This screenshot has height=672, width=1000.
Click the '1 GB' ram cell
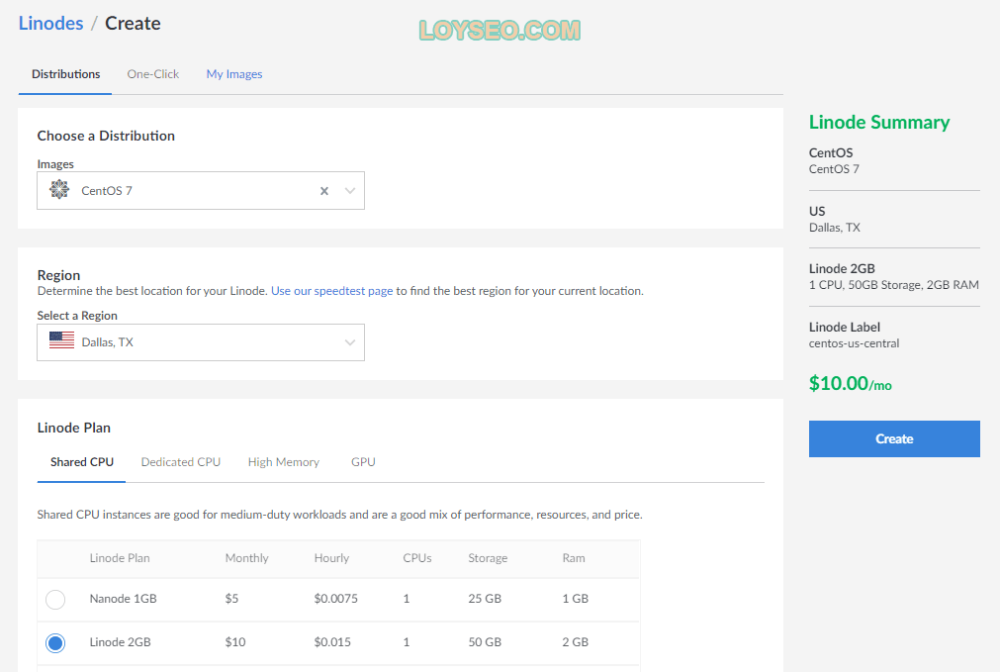[575, 599]
